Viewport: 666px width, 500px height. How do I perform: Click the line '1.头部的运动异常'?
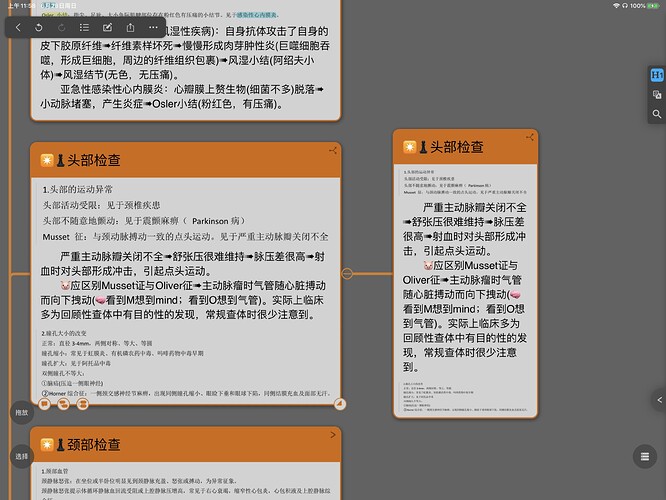point(77,189)
